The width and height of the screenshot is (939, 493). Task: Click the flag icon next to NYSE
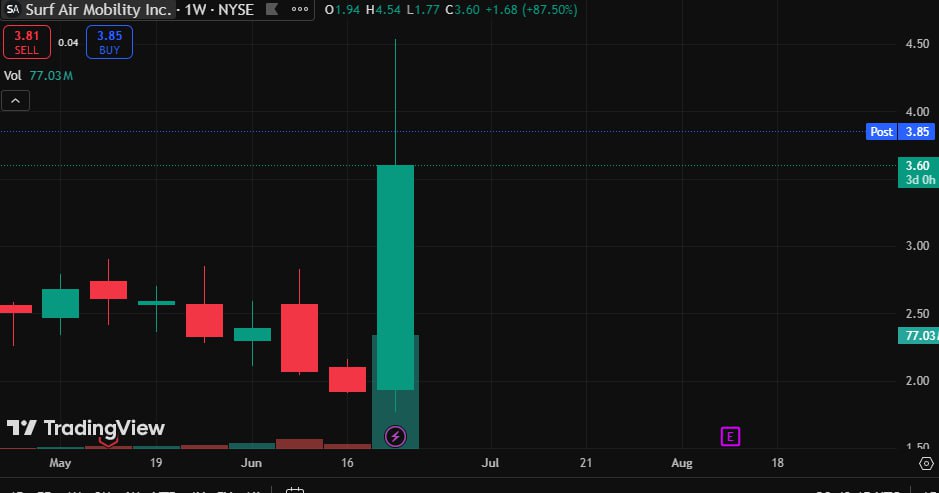click(272, 10)
